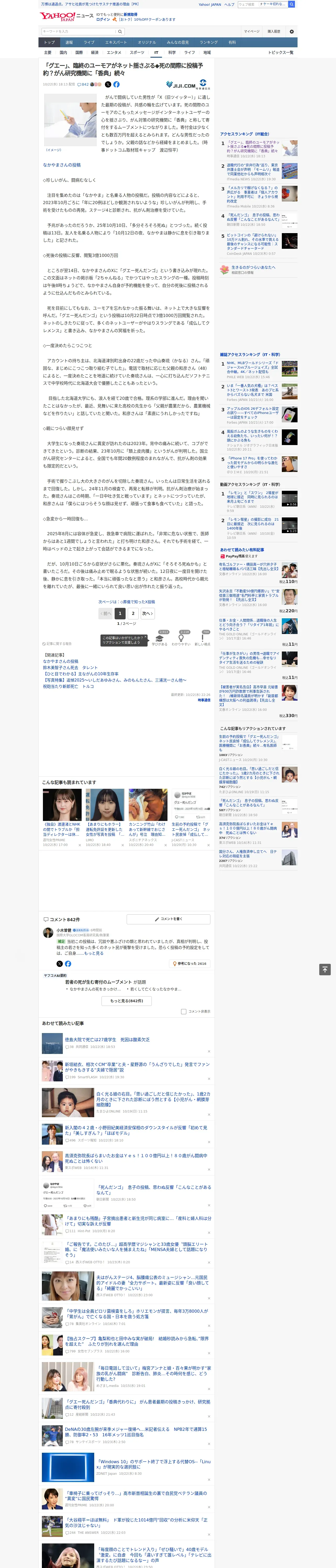Click もっと見る(842件) comments button
336x1568 pixels.
coord(127,1001)
